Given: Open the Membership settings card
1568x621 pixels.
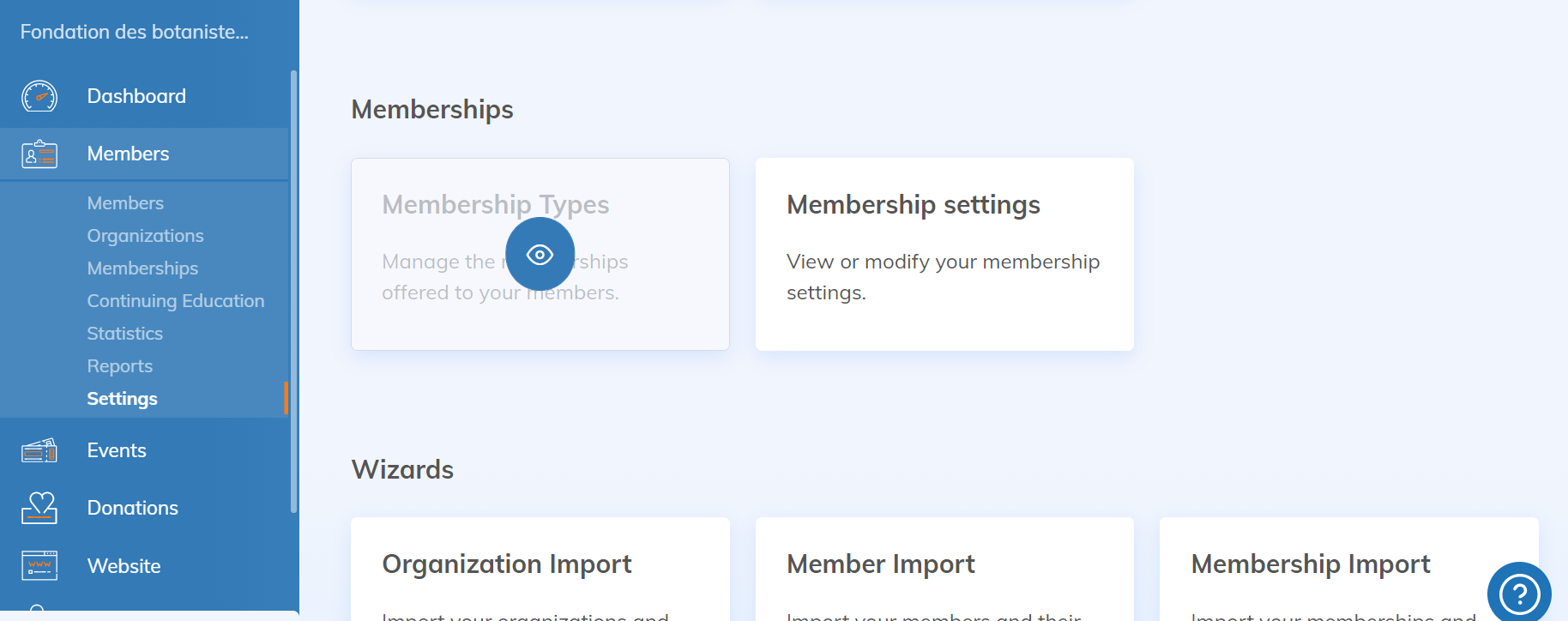Looking at the screenshot, I should 944,254.
